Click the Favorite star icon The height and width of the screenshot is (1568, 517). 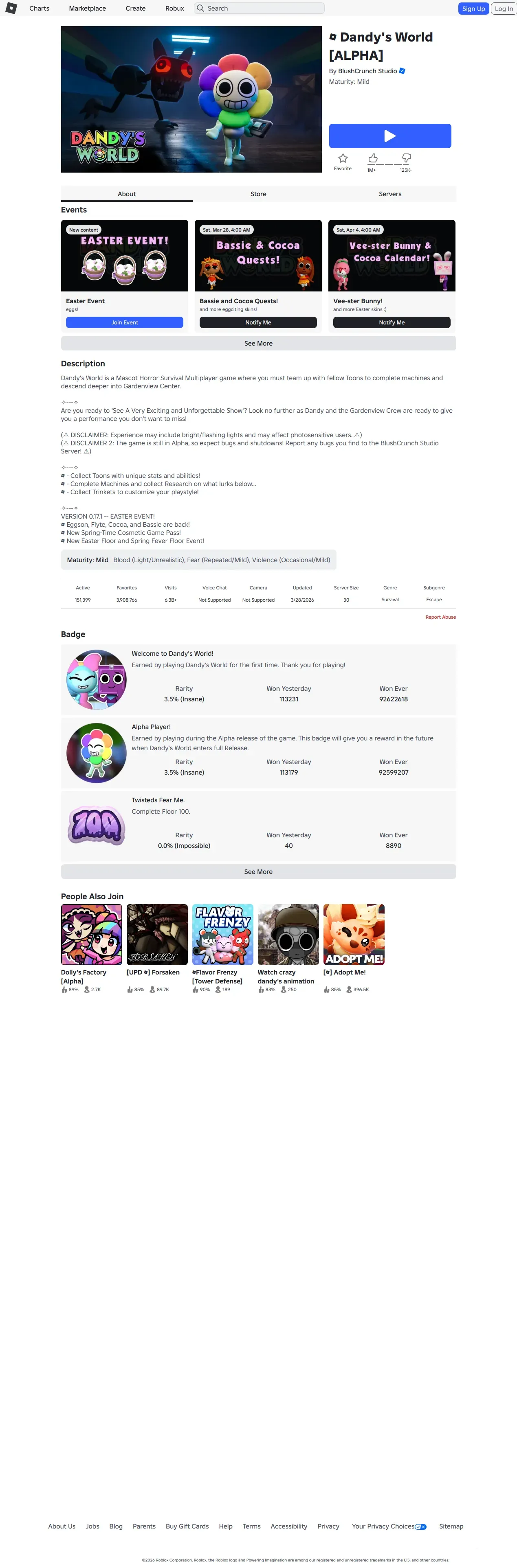point(343,158)
